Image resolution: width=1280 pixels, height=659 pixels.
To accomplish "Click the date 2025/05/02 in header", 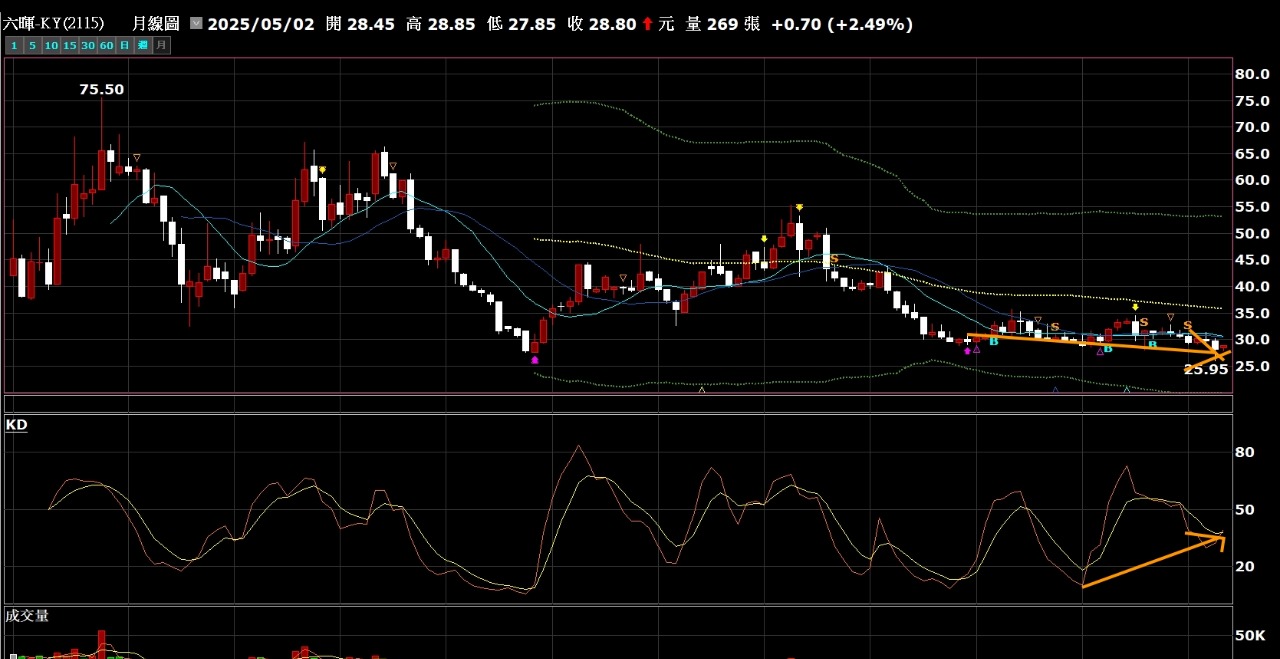I will 260,24.
